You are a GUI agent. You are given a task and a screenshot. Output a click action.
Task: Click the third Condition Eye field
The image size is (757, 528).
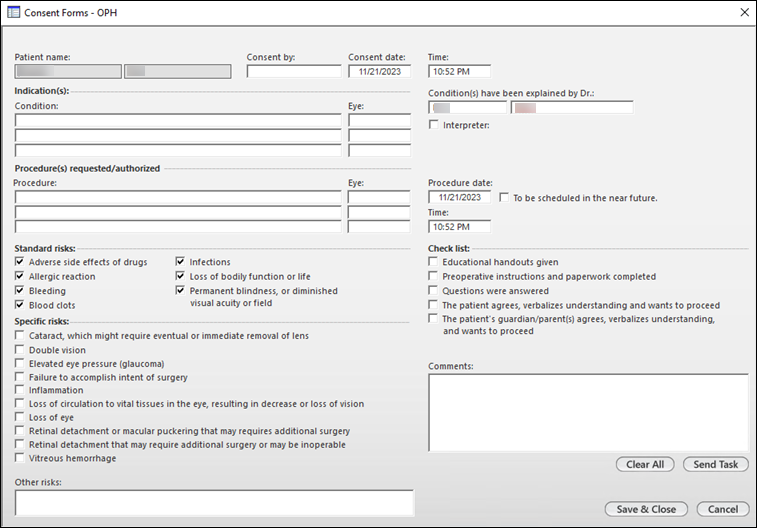point(379,150)
